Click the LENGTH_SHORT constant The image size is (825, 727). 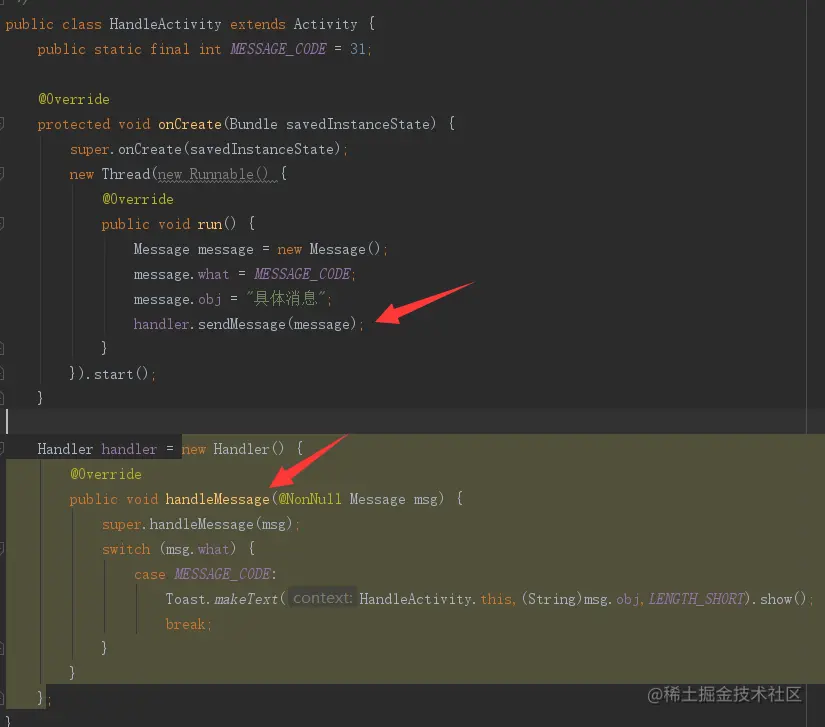coord(697,599)
